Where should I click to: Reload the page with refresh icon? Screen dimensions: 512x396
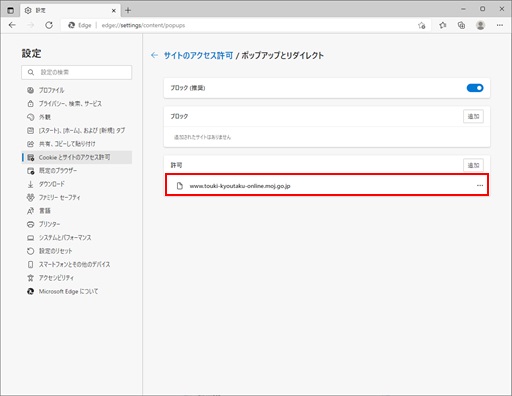(49, 25)
